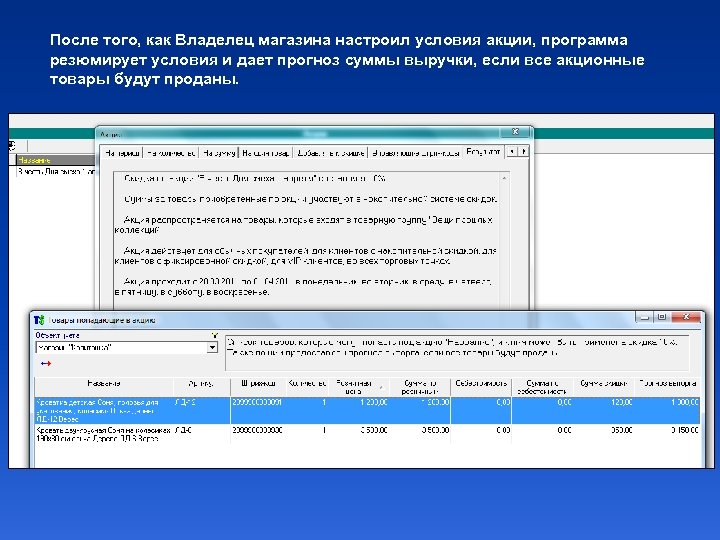
Task: Close the Акция dialog window
Action: coord(515,132)
